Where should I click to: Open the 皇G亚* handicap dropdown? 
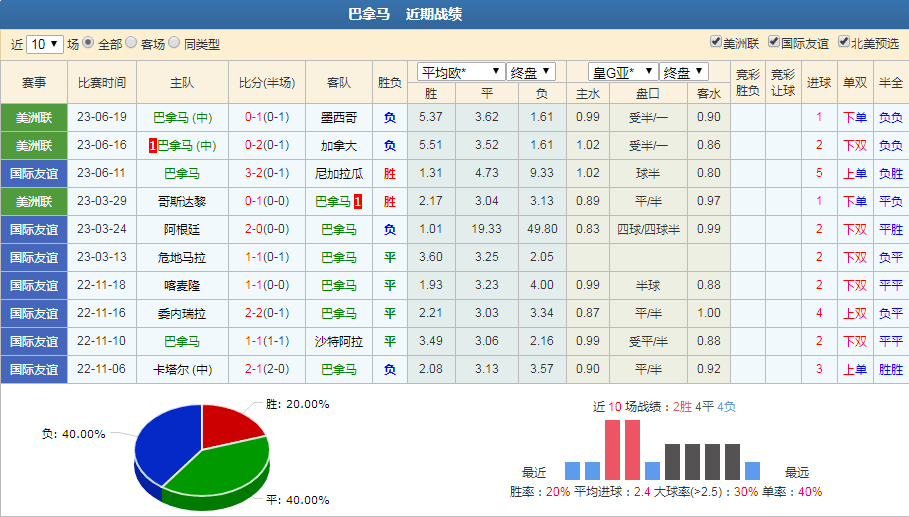[623, 72]
